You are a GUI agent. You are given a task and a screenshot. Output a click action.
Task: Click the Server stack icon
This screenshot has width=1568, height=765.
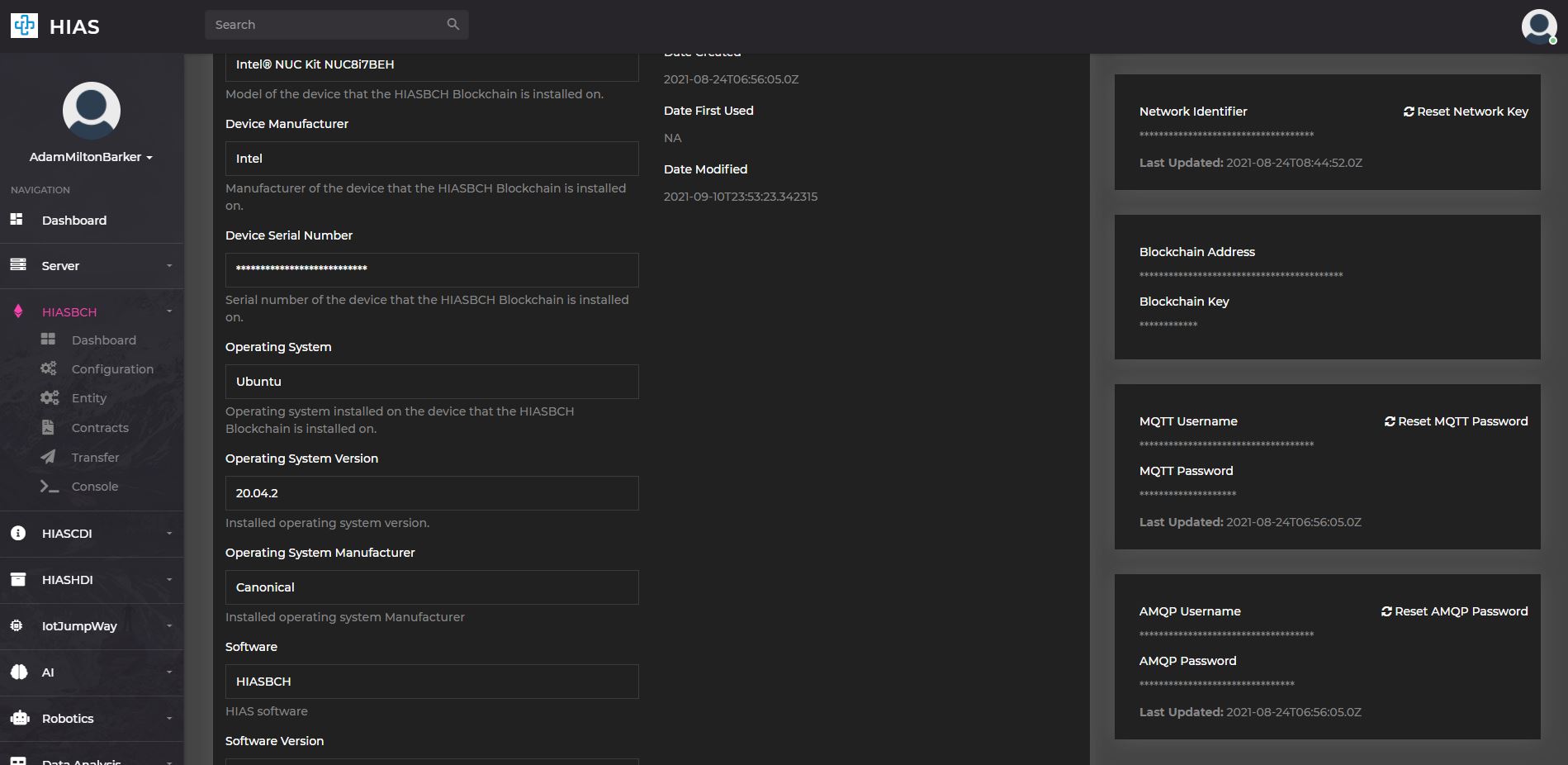click(18, 264)
